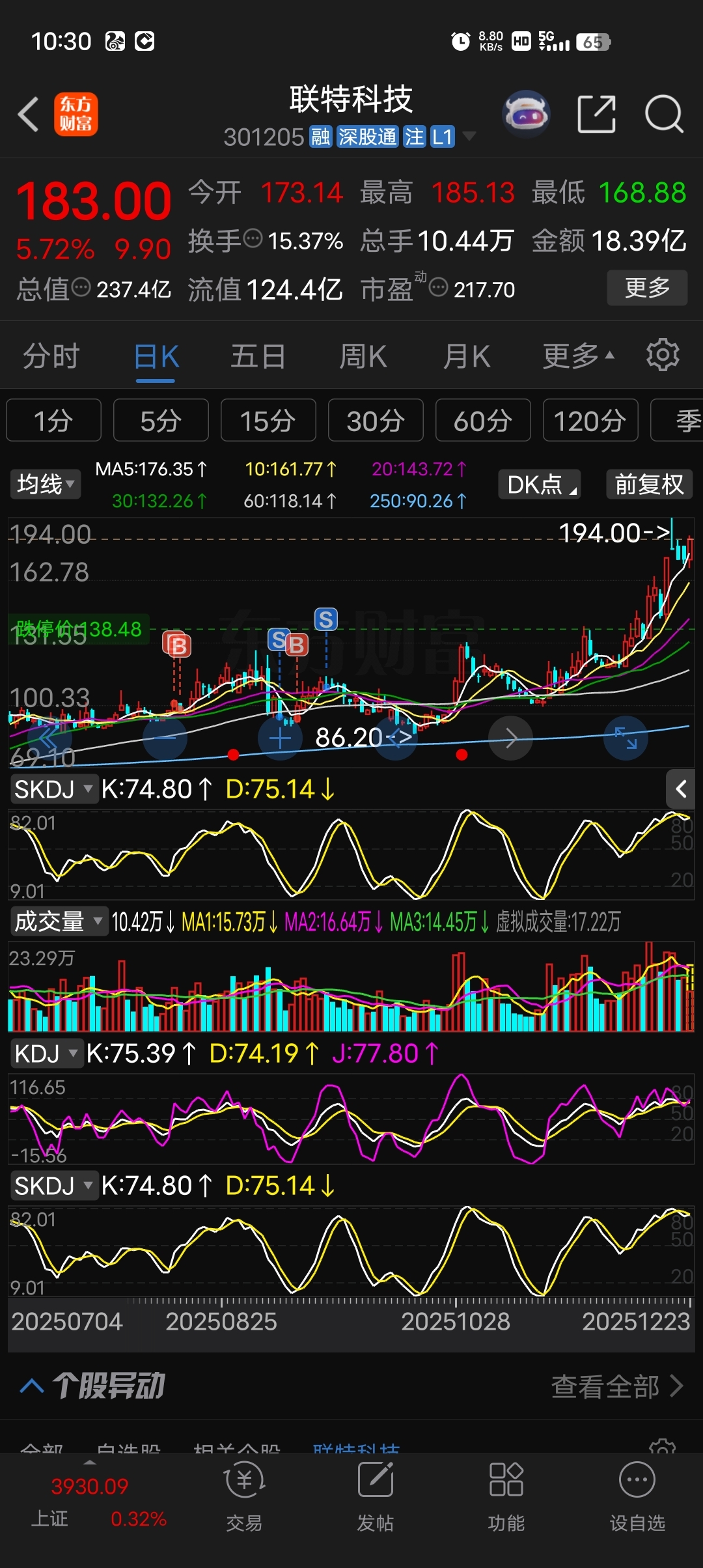This screenshot has width=703, height=1568.
Task: Open the 东方财富 app logo
Action: (x=76, y=114)
